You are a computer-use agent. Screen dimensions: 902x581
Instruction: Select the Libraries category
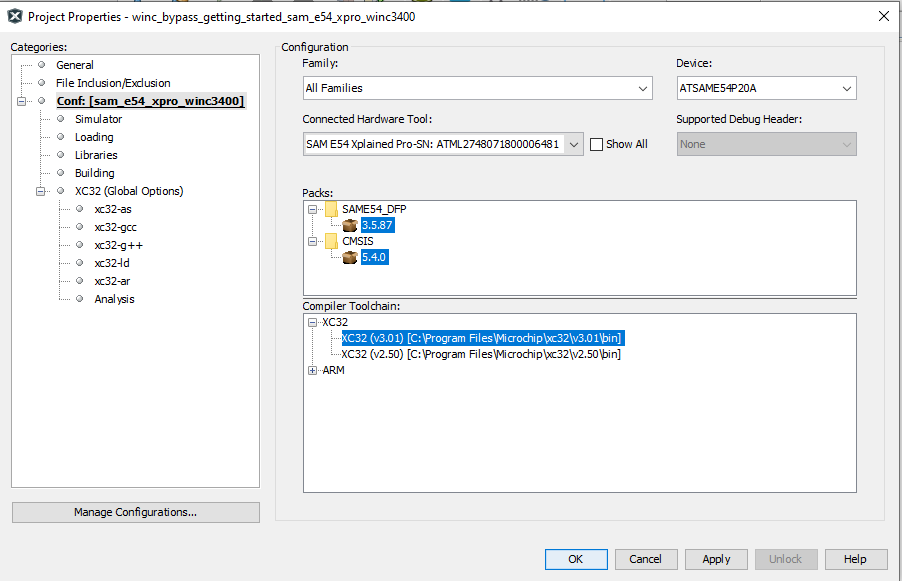(x=96, y=155)
